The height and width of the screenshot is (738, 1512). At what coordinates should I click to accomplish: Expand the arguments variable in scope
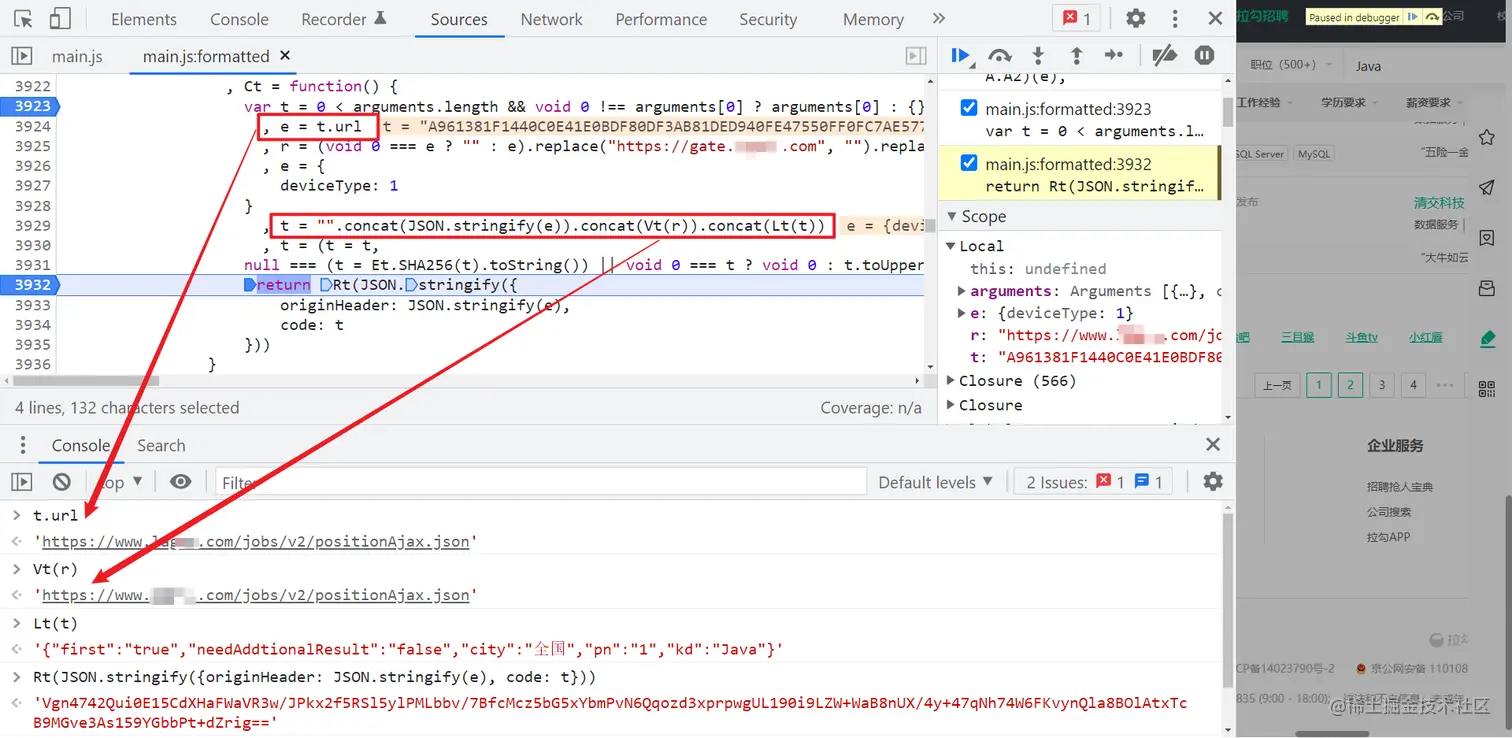(961, 291)
